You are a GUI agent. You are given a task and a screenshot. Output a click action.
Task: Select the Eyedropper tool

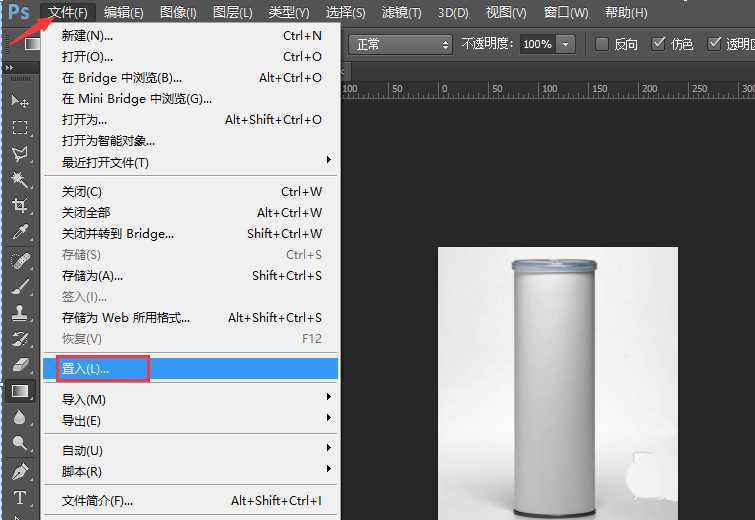click(x=19, y=232)
